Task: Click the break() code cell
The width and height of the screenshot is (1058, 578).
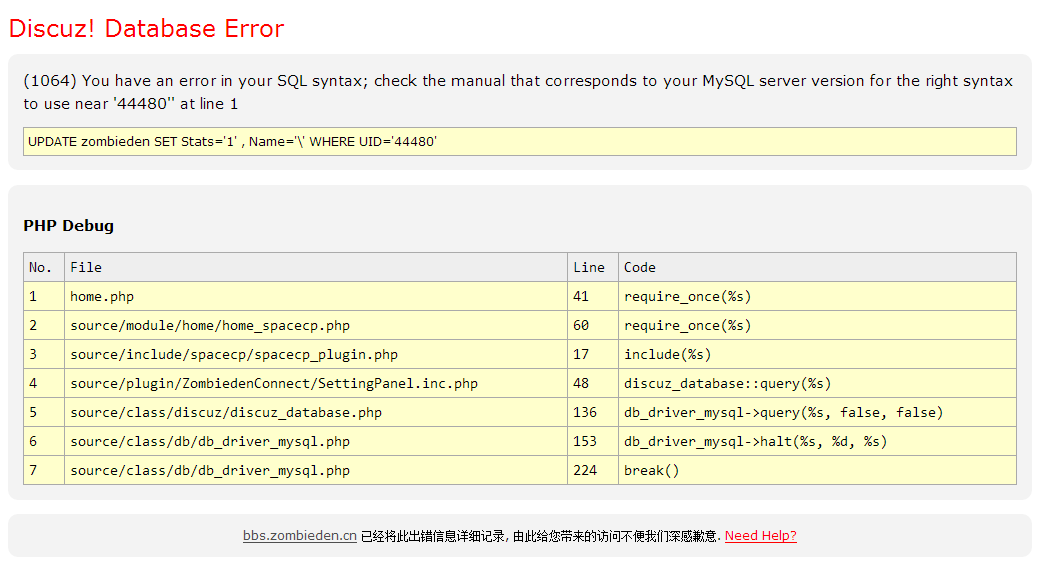Action: [817, 470]
